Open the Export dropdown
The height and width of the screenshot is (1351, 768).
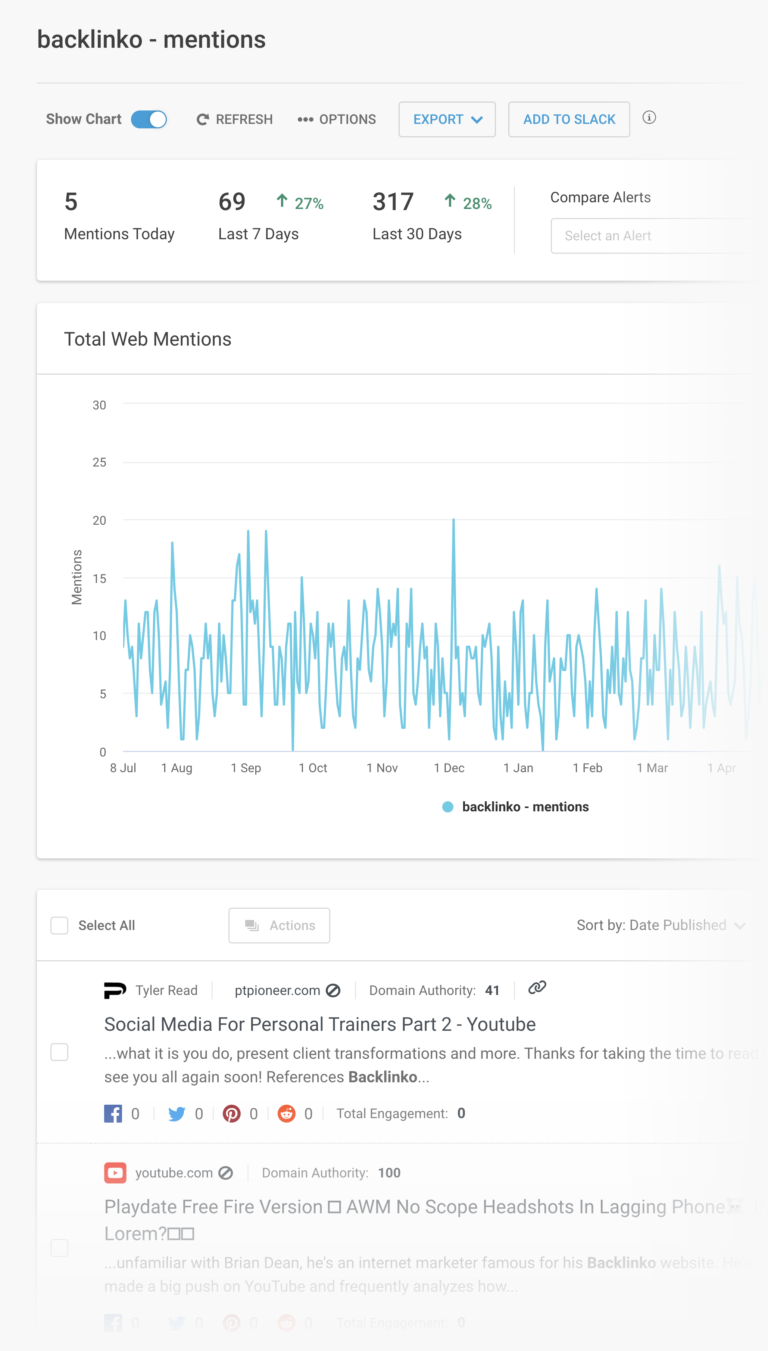pyautogui.click(x=447, y=119)
